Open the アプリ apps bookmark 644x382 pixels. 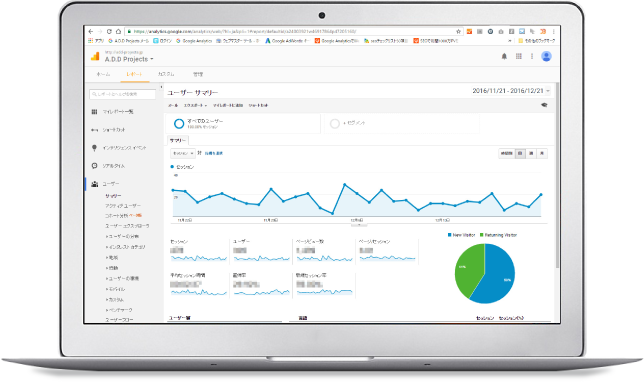click(x=96, y=41)
